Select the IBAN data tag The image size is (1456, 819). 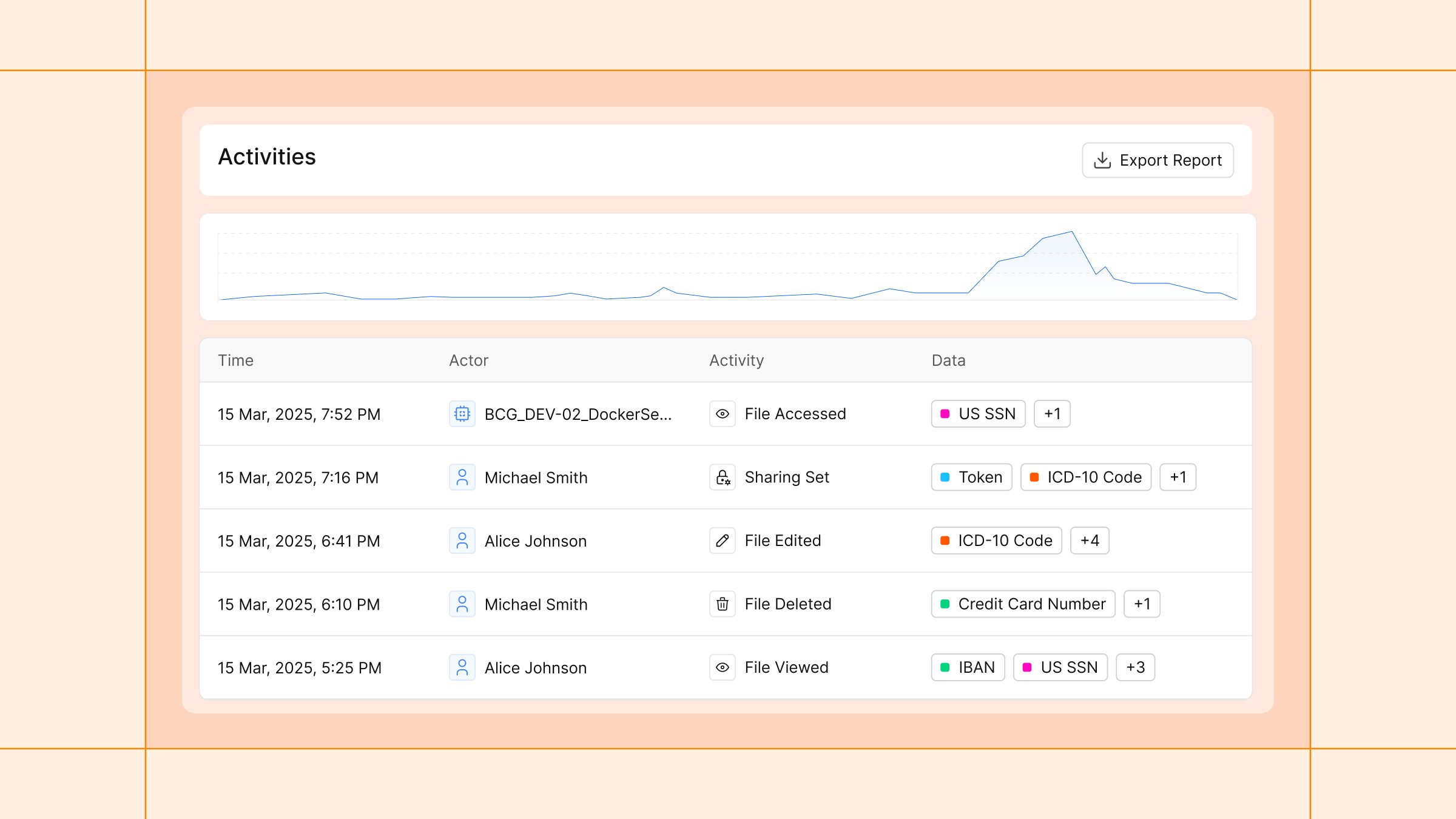coord(968,667)
